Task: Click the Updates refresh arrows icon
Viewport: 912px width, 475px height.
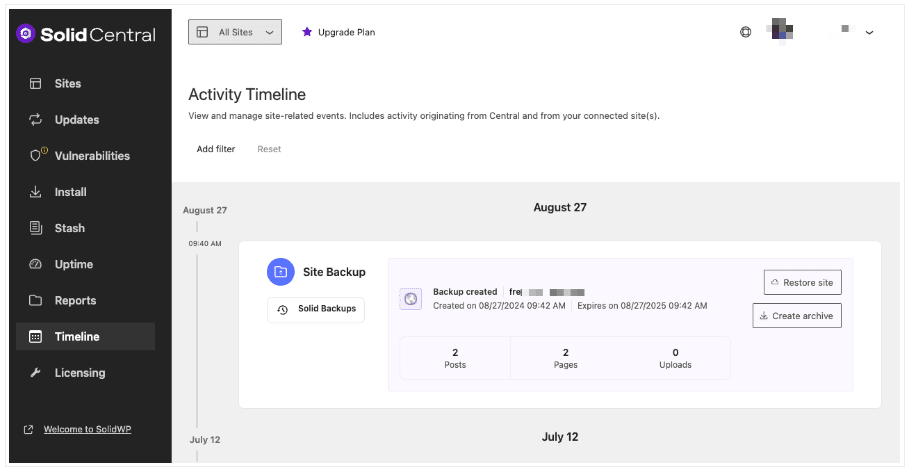Action: [x=35, y=120]
